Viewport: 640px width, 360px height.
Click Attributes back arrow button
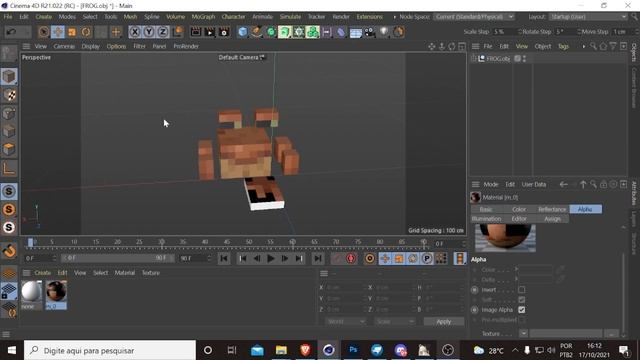pyautogui.click(x=564, y=184)
